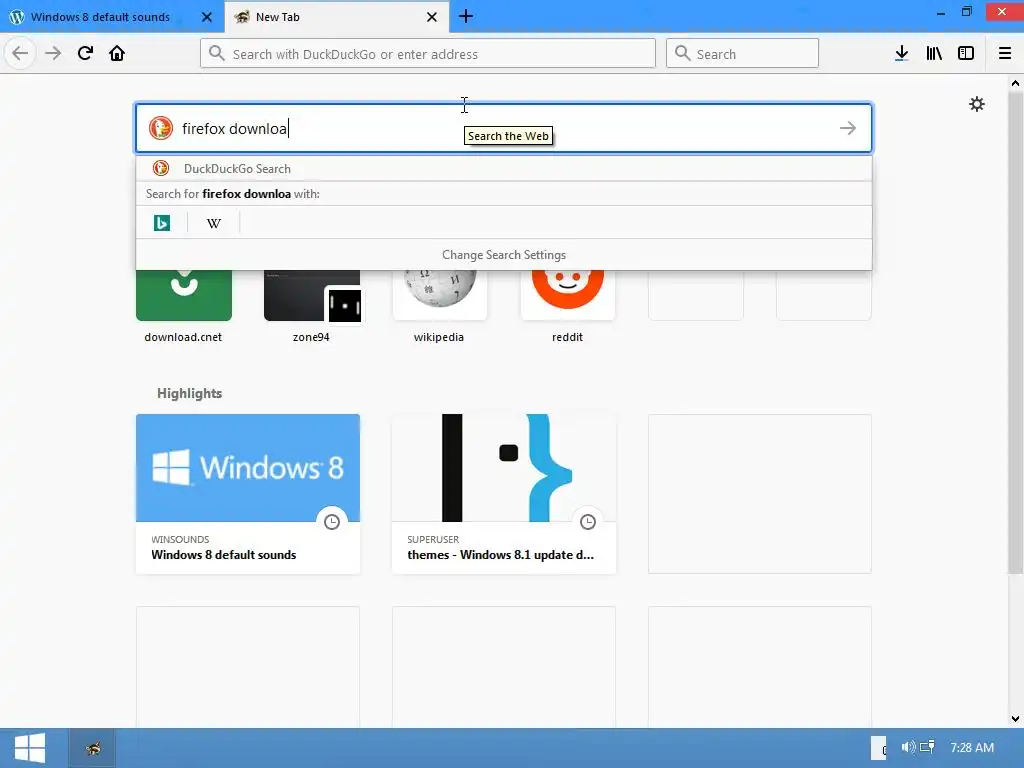Open the Windows 8 default sounds highlight

pyautogui.click(x=248, y=494)
